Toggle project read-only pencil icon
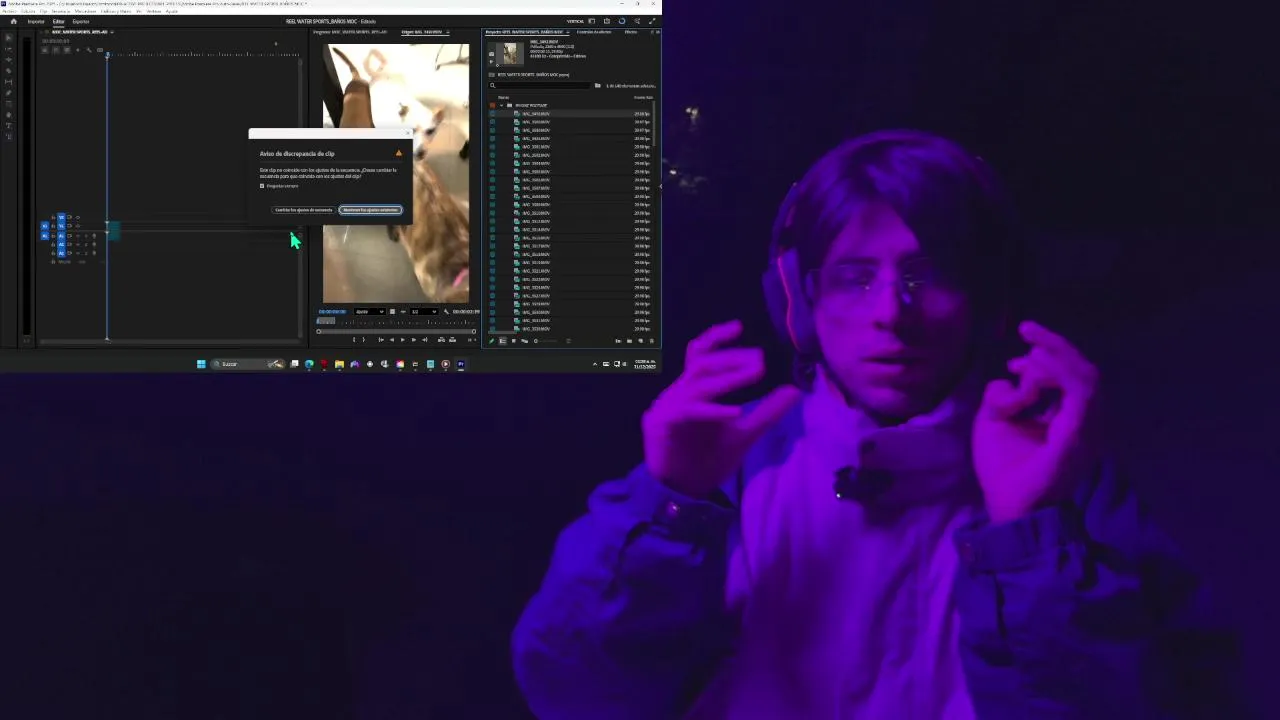Viewport: 1280px width, 720px height. [x=491, y=341]
